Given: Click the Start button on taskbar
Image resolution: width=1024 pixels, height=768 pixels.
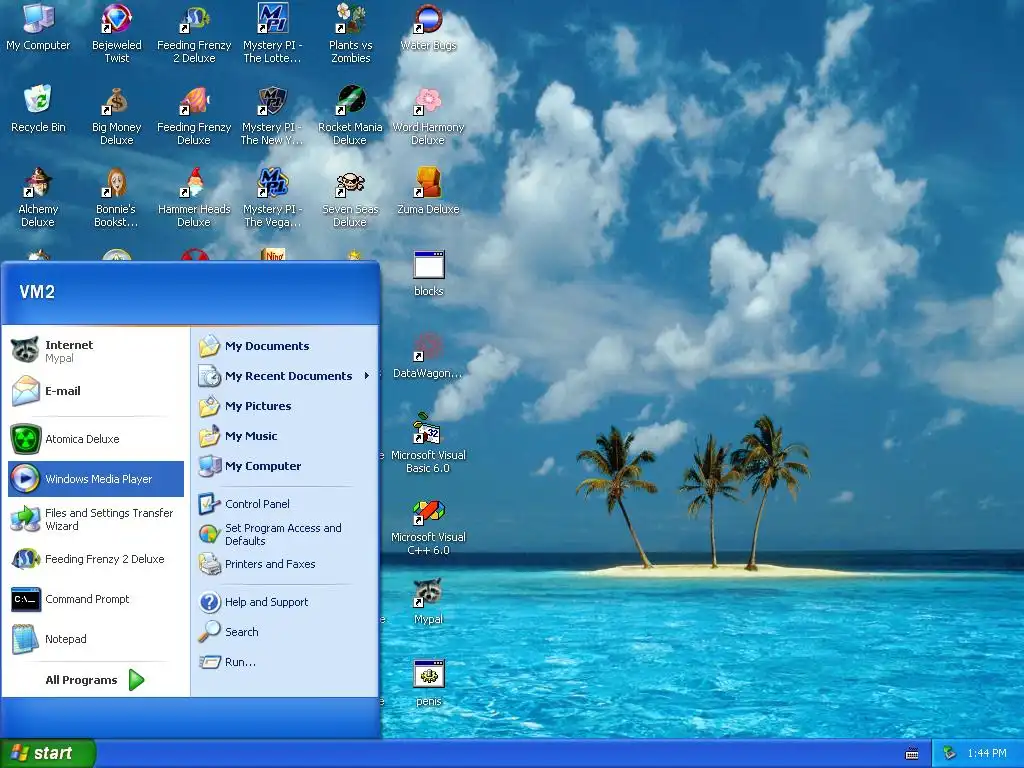Looking at the screenshot, I should point(48,754).
